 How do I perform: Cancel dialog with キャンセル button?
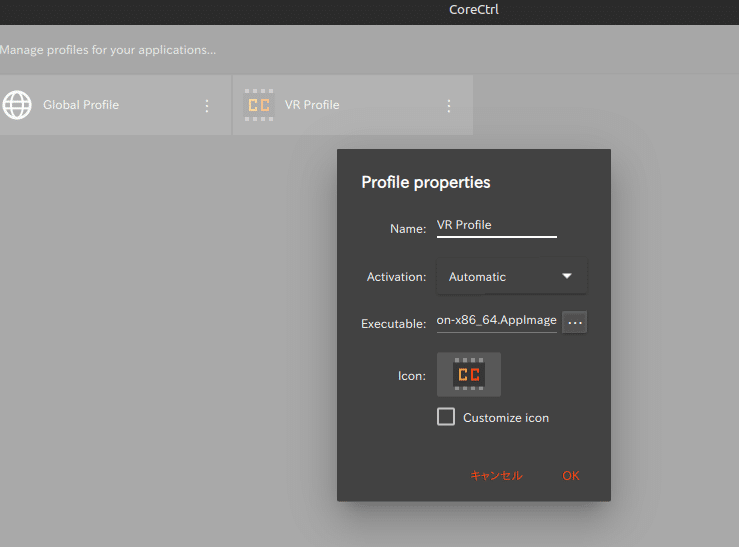[496, 475]
